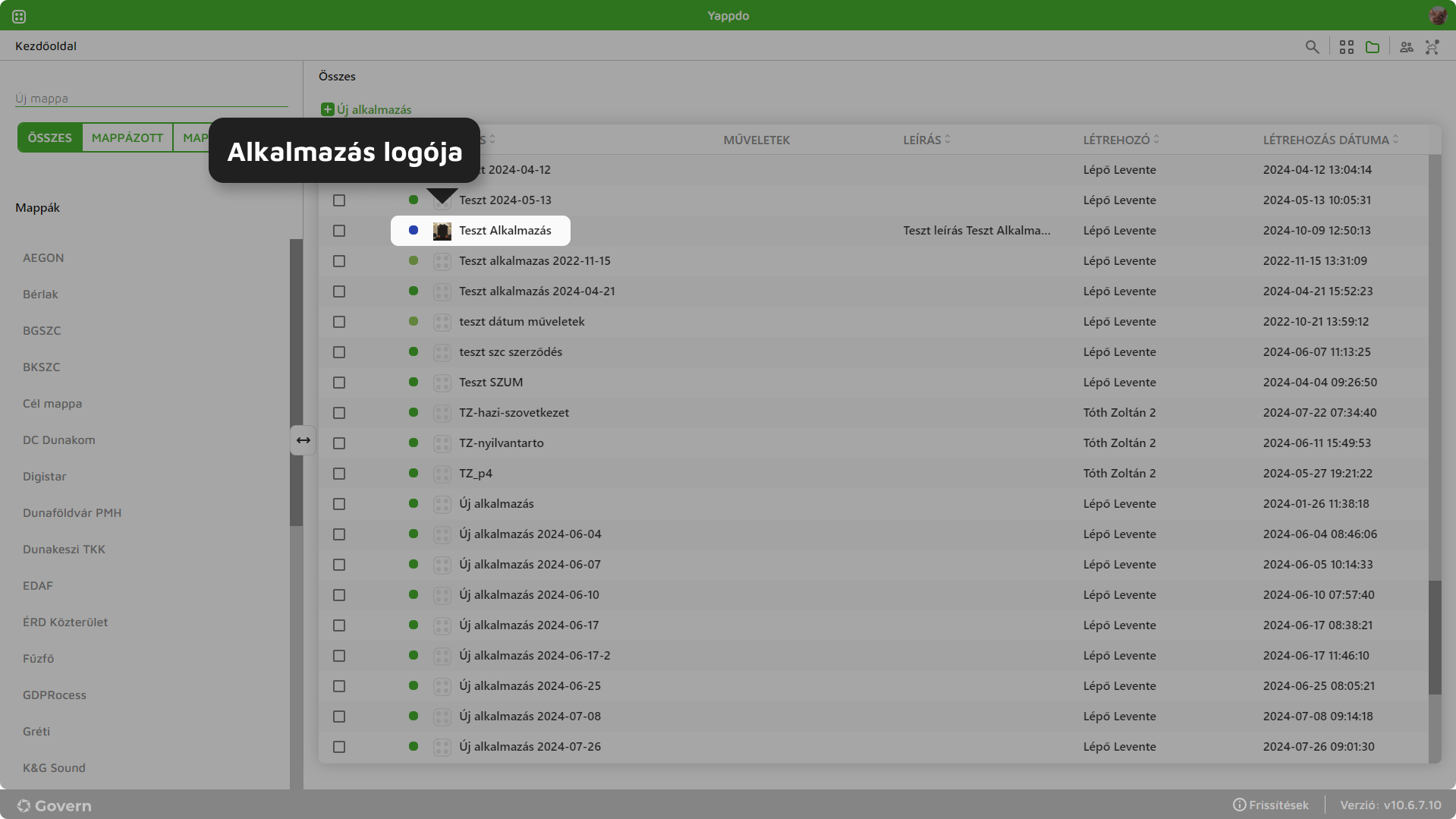Switch to the ÖSSZES tab

click(50, 137)
